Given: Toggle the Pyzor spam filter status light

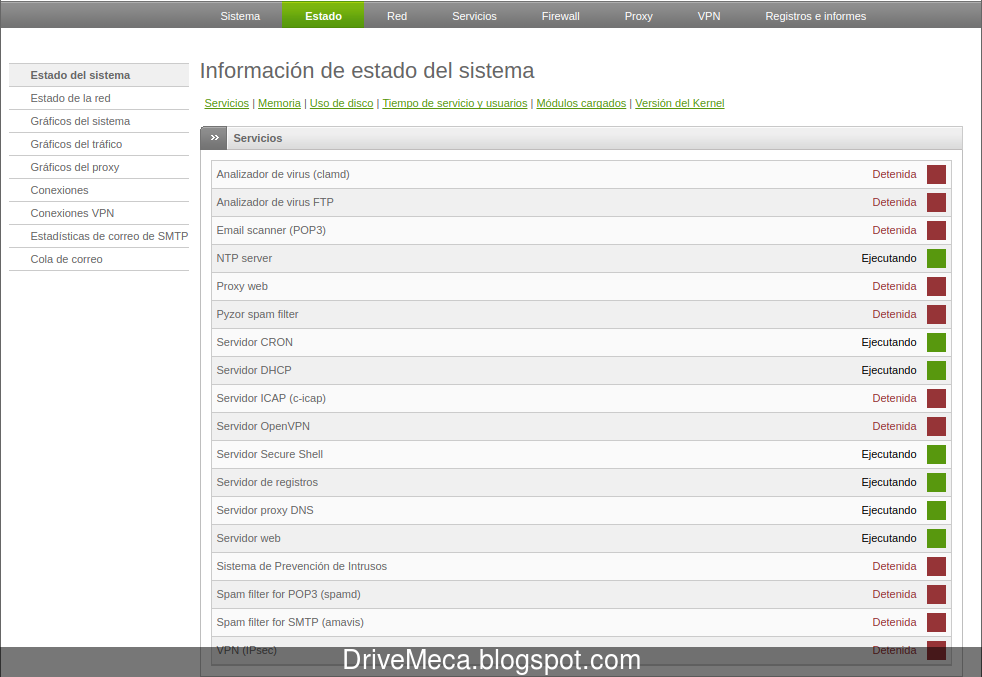Looking at the screenshot, I should tap(936, 314).
